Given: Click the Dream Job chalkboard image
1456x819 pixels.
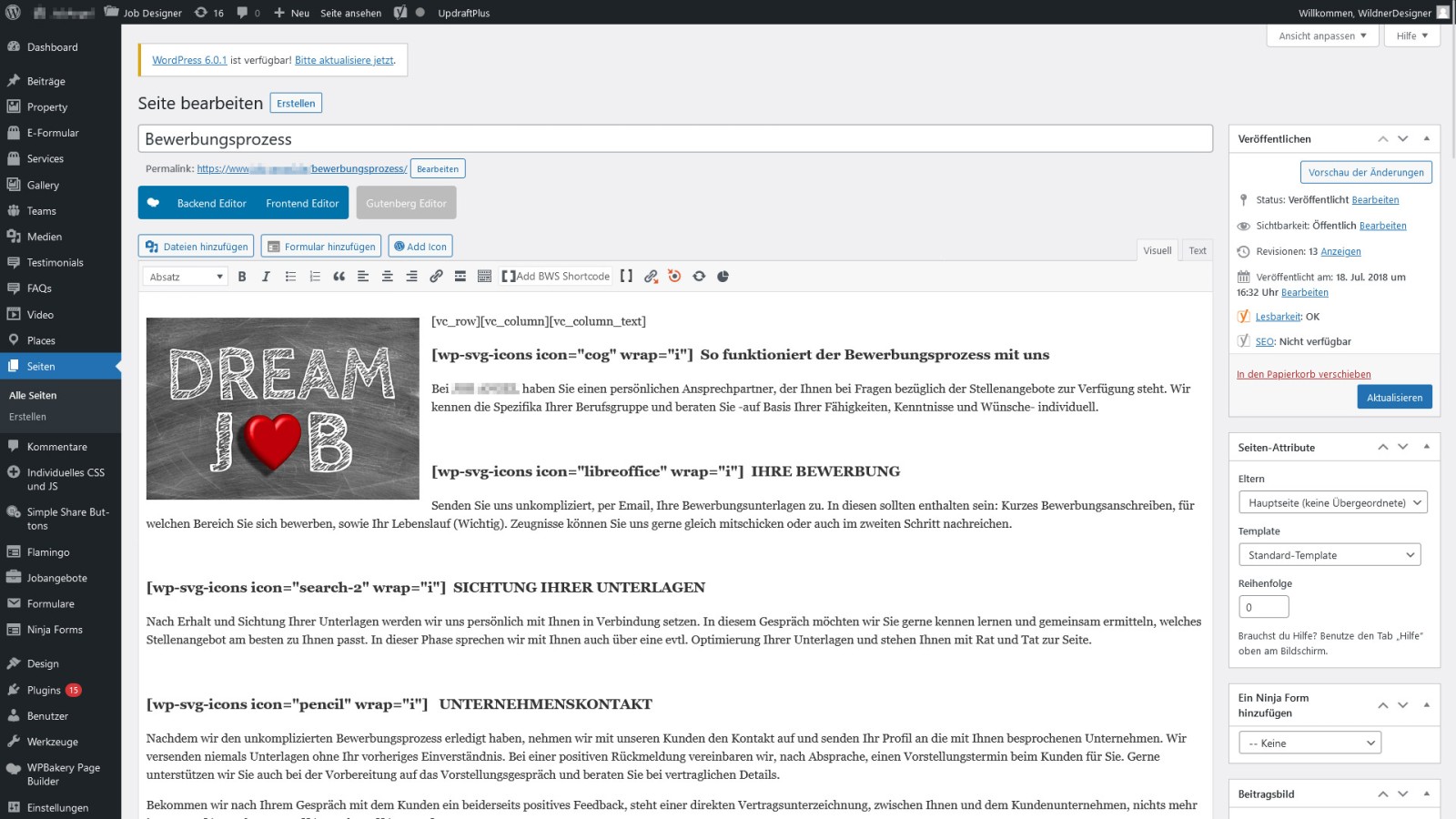Looking at the screenshot, I should point(281,408).
